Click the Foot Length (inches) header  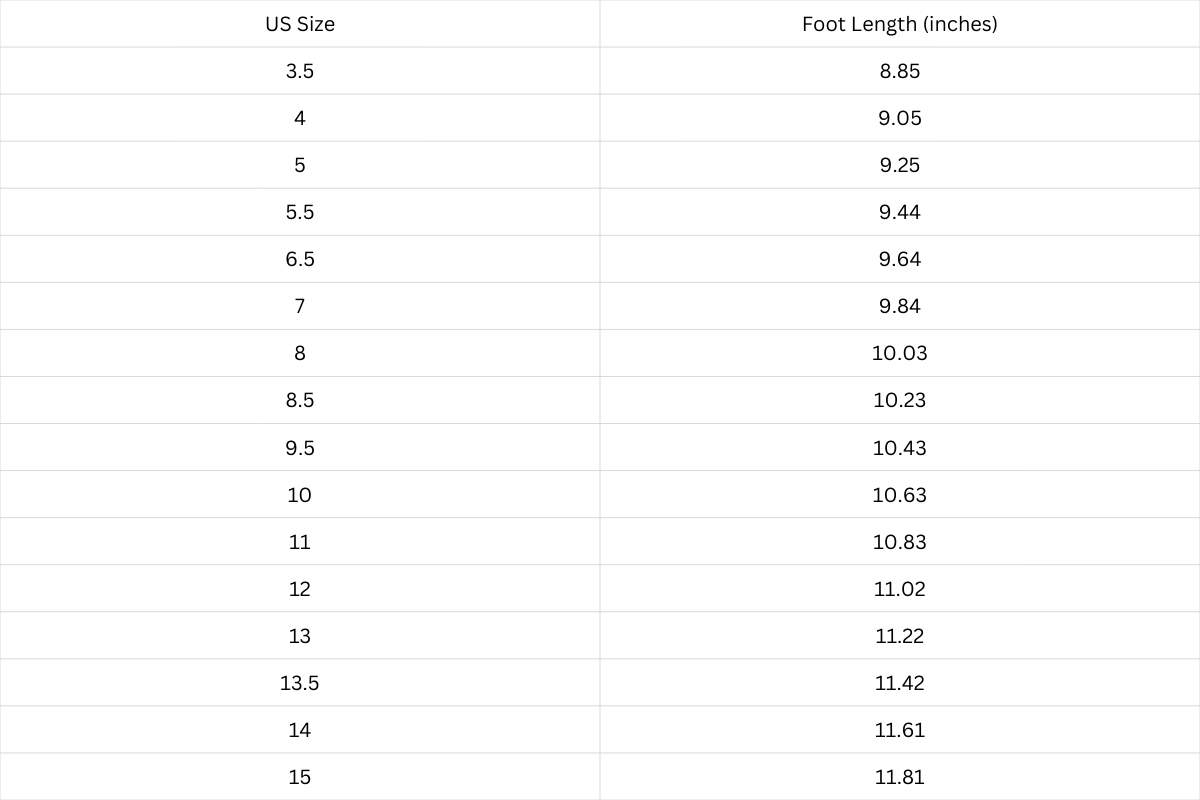click(x=899, y=24)
